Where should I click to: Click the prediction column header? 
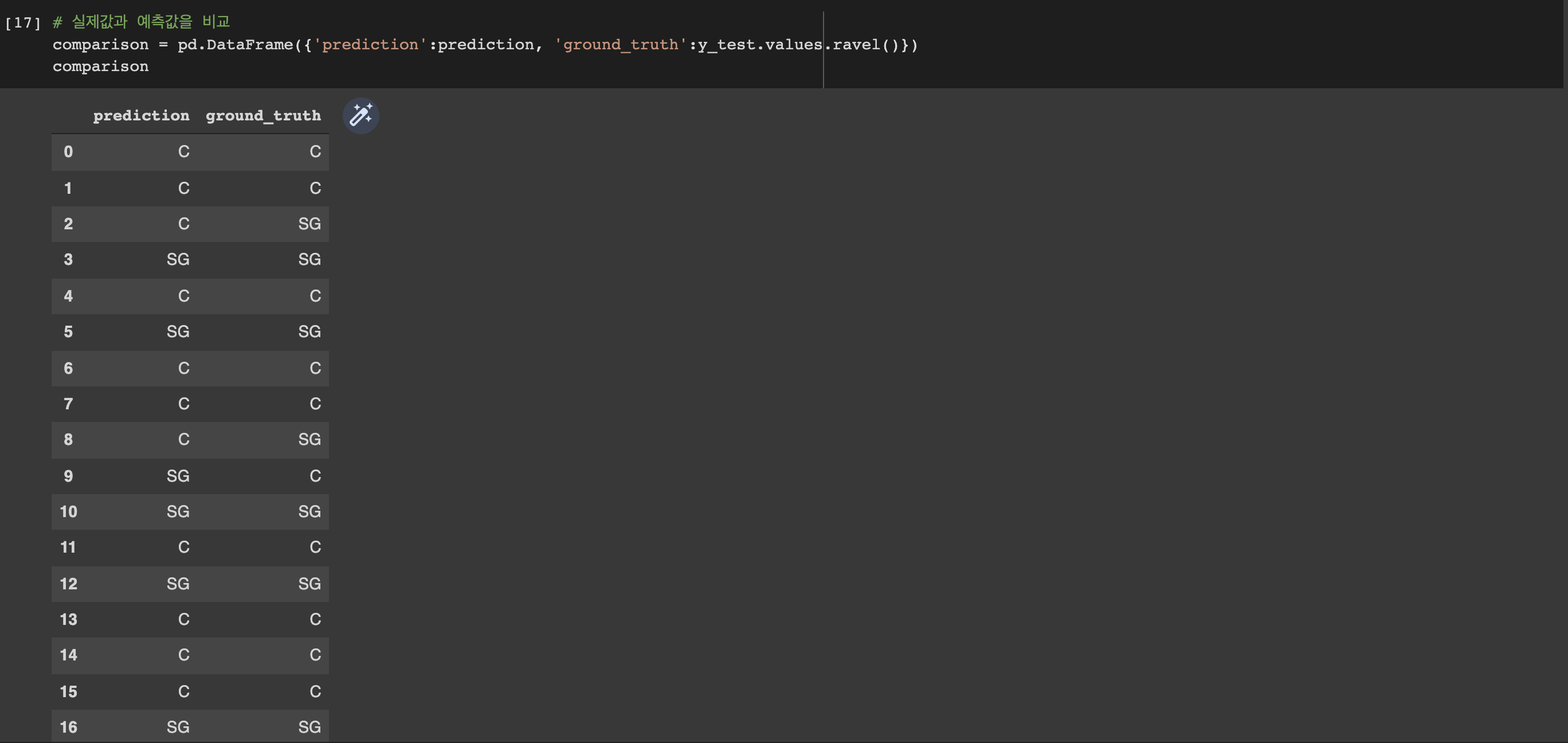[140, 116]
